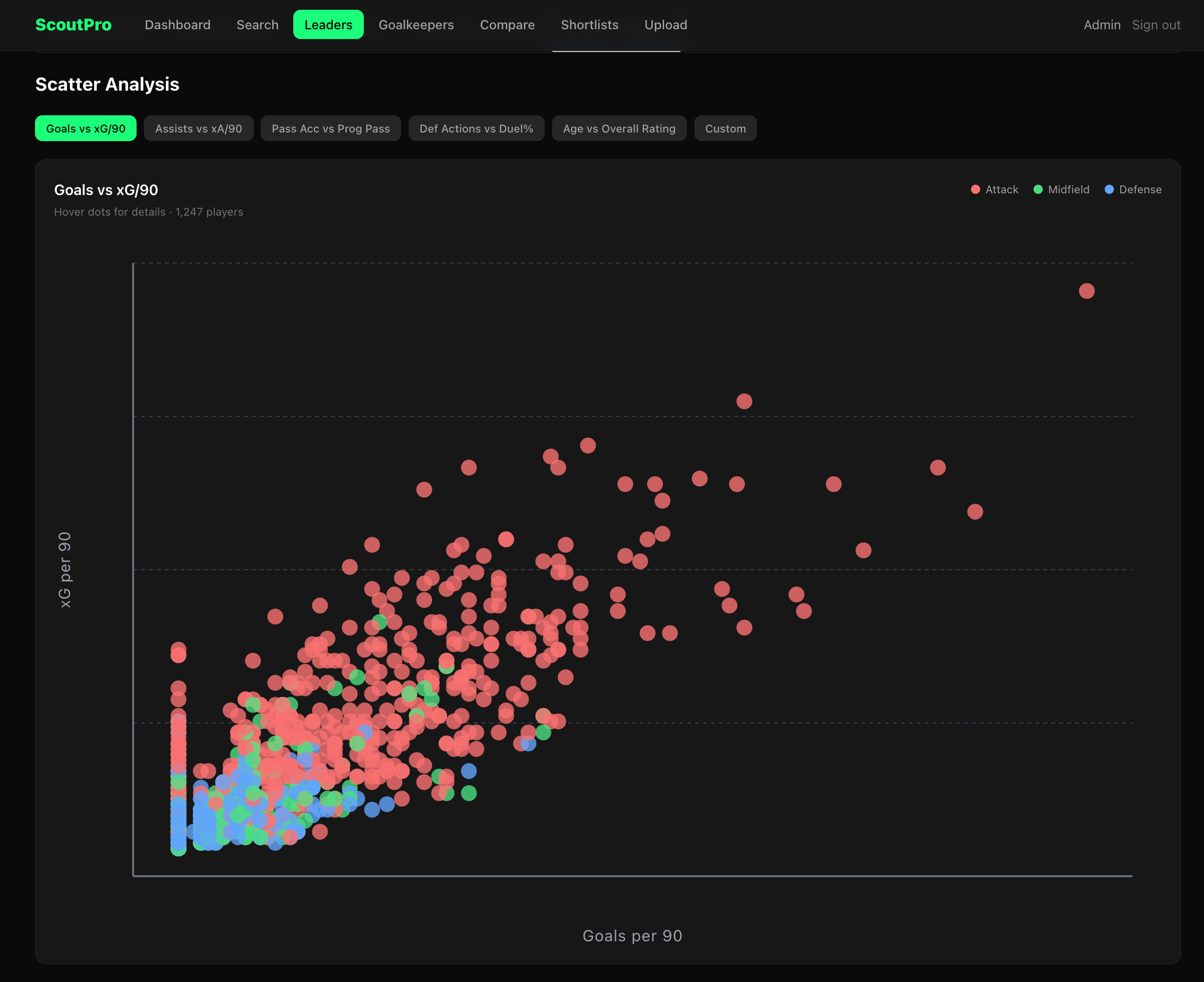Click the ScoutPro logo
The width and height of the screenshot is (1204, 982).
pyautogui.click(x=73, y=25)
